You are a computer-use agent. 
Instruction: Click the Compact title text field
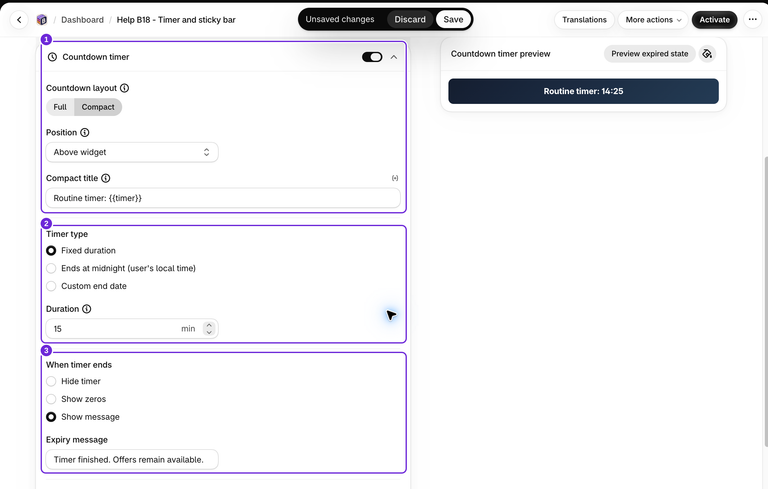pyautogui.click(x=223, y=198)
